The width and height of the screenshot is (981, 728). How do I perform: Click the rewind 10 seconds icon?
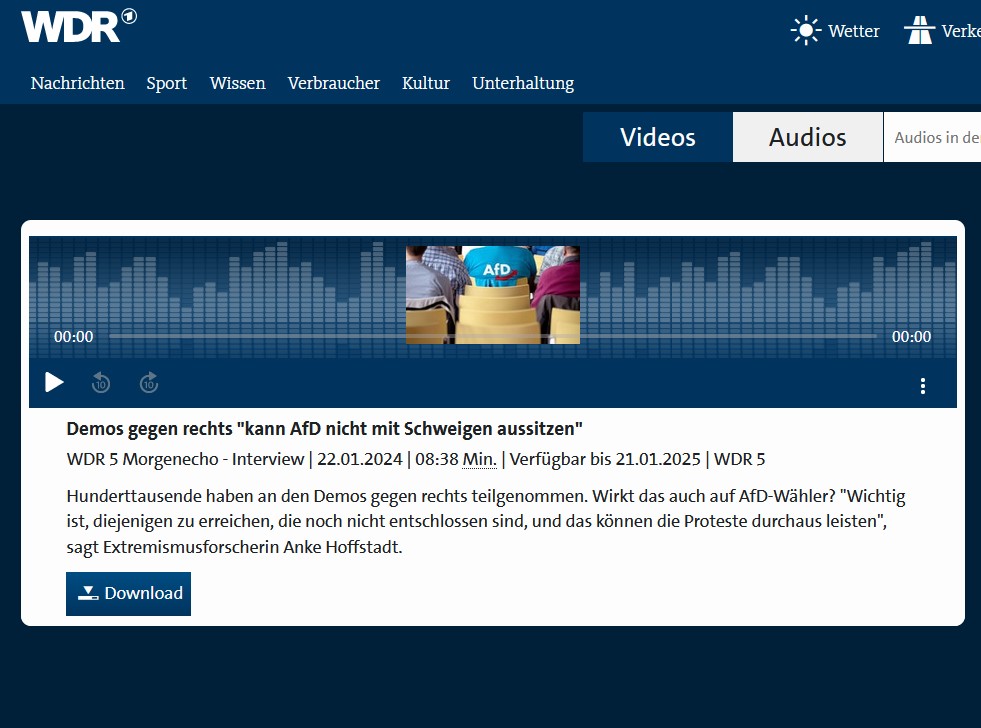point(99,382)
